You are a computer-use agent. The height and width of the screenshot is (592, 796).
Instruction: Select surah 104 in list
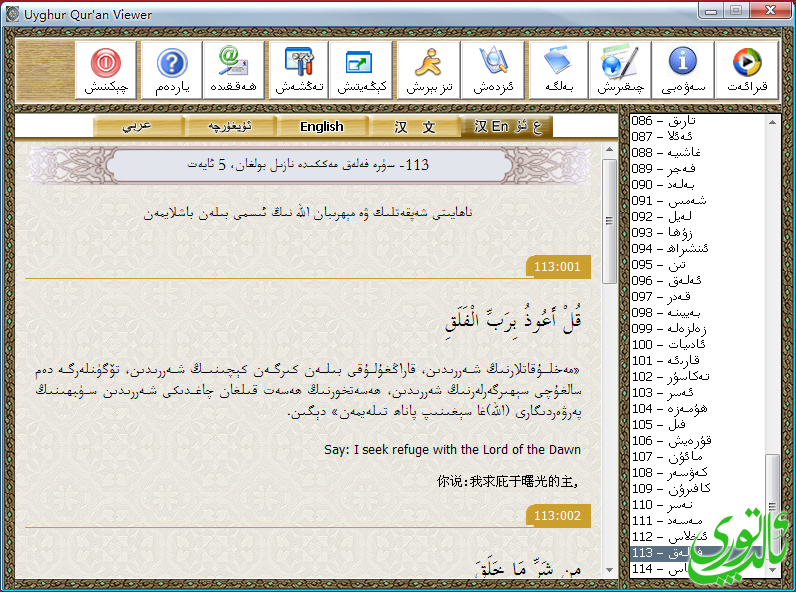coord(697,408)
